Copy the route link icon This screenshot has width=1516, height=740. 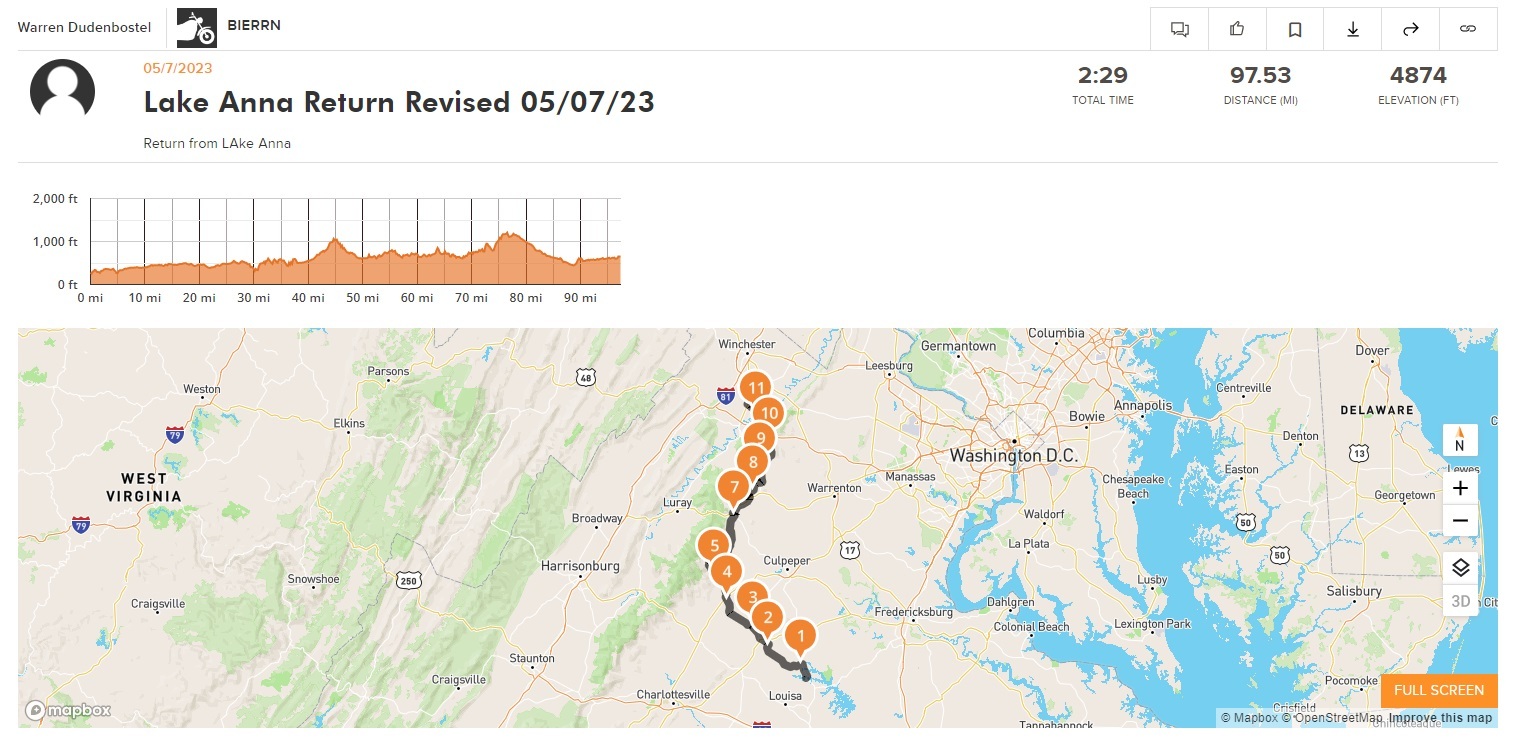click(1468, 29)
